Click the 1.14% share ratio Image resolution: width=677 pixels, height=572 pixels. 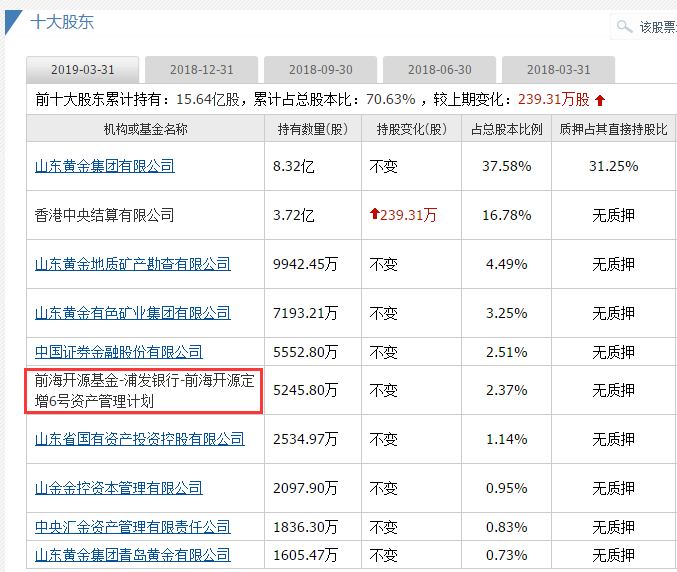pyautogui.click(x=506, y=439)
